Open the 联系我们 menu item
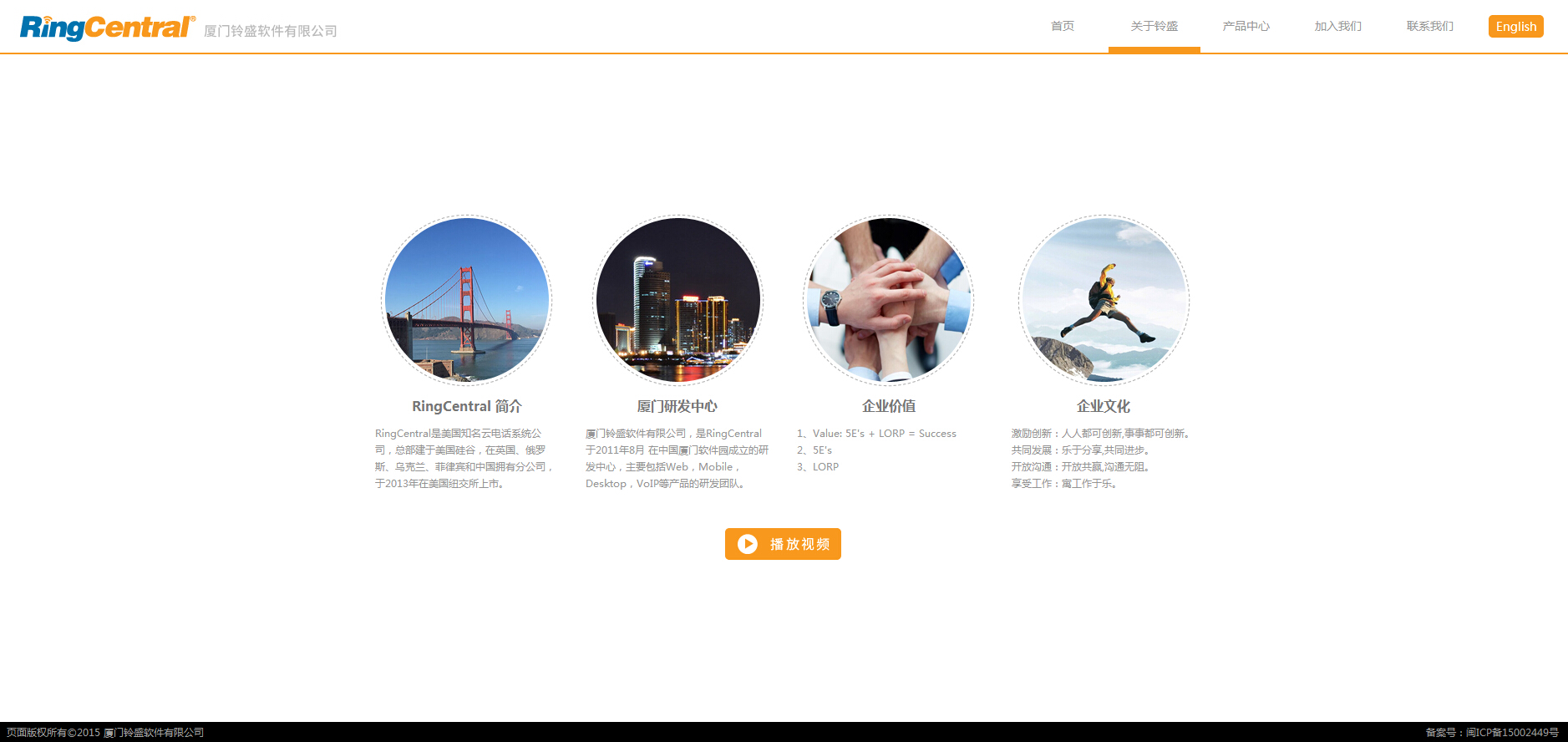The width and height of the screenshot is (1568, 742). point(1430,26)
